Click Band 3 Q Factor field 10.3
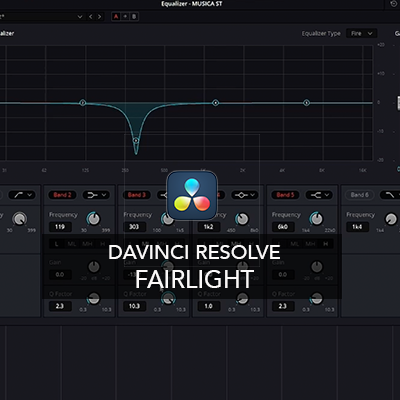 (x=134, y=306)
